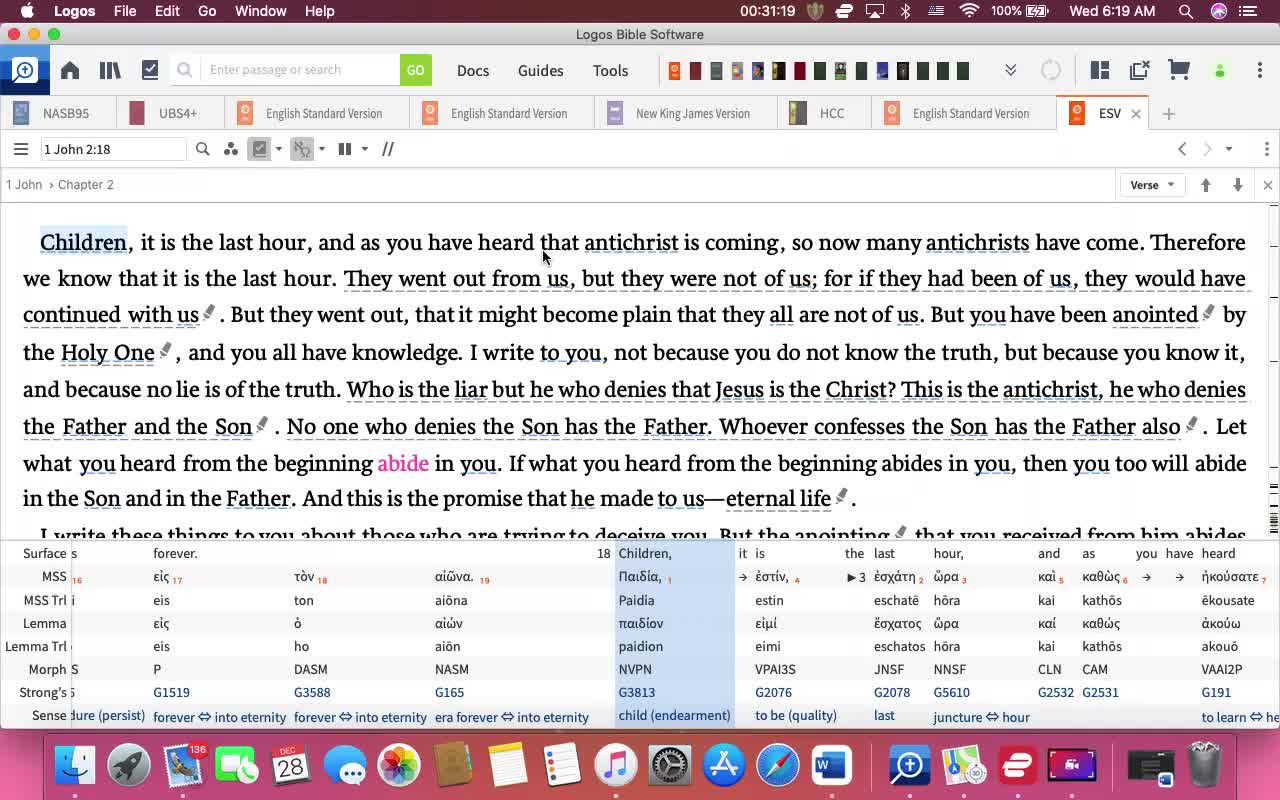Image resolution: width=1280 pixels, height=800 pixels.
Task: Open interlinear pane options dropdown arrow
Action: click(279, 149)
